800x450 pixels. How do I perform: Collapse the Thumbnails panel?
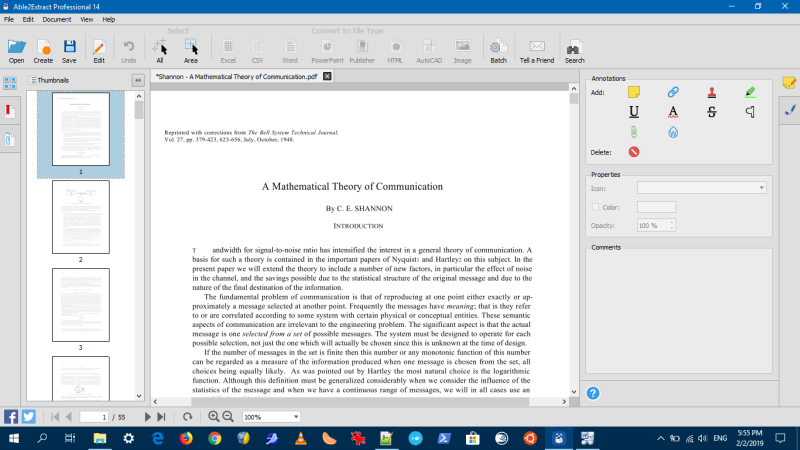click(138, 80)
